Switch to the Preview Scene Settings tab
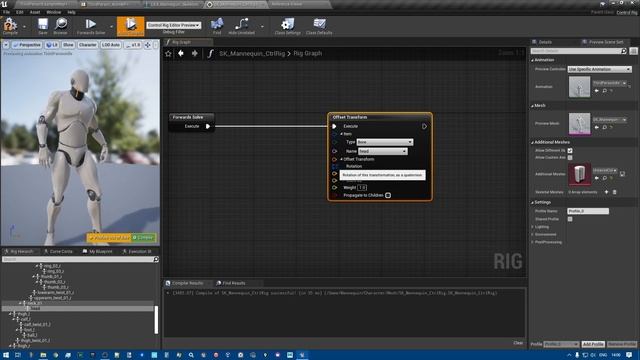Screen dimensions: 640x360 click(x=605, y=42)
